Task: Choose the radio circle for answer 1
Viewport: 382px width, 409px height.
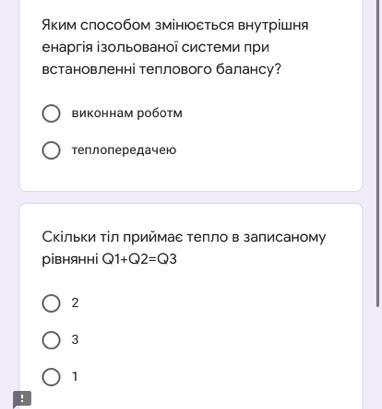Action: coord(51,377)
